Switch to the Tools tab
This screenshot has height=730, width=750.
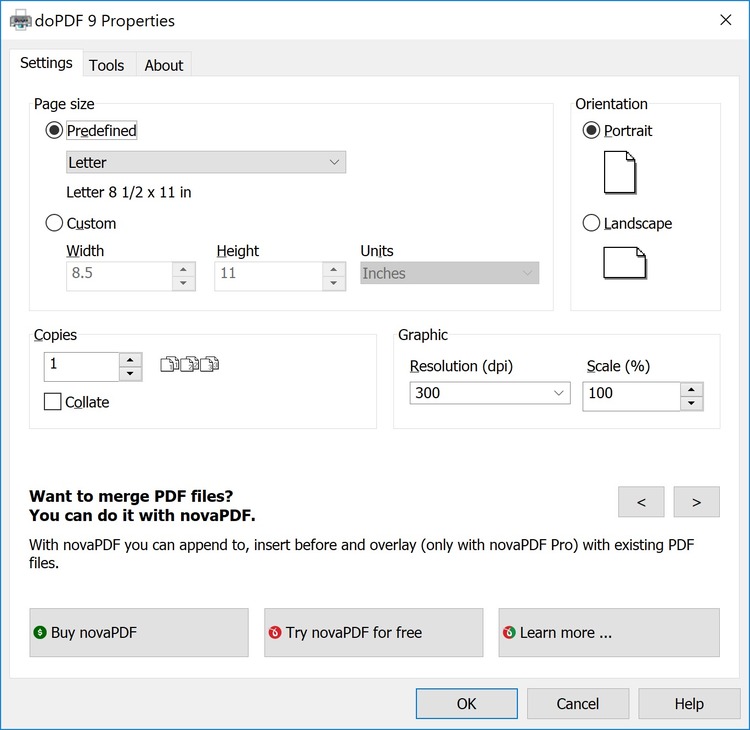(x=107, y=65)
